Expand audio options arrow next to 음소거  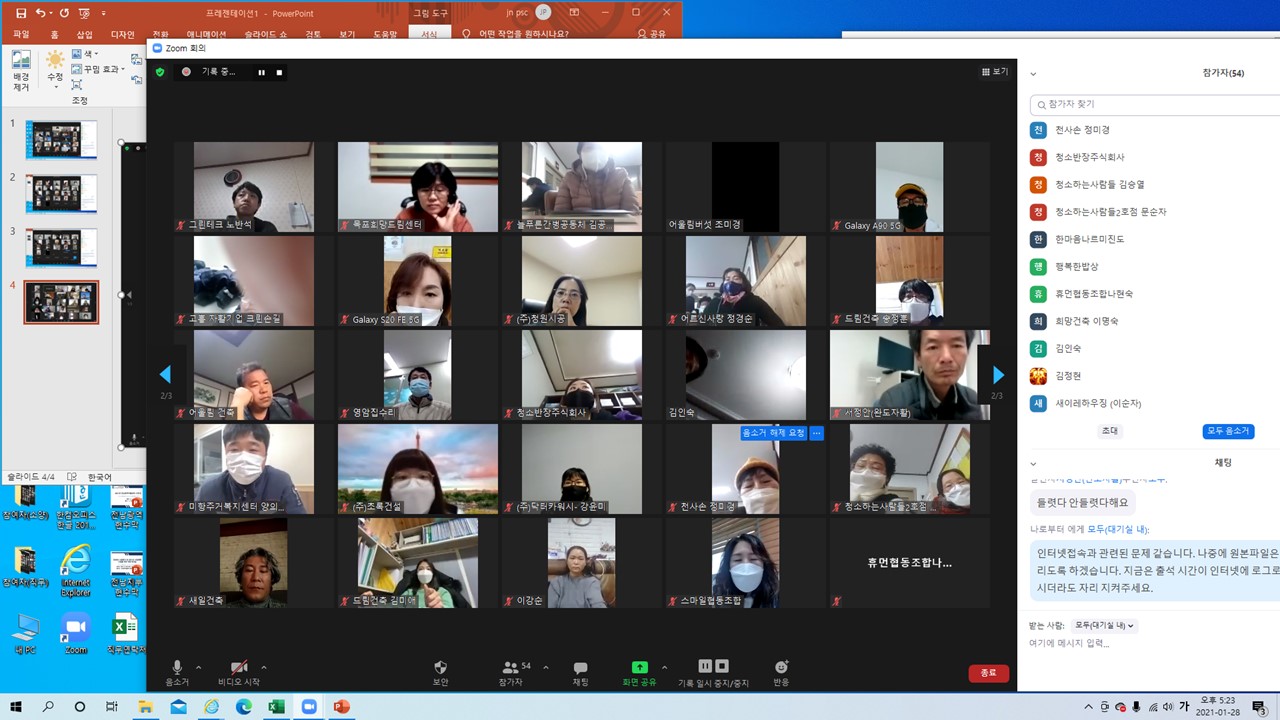pyautogui.click(x=198, y=667)
